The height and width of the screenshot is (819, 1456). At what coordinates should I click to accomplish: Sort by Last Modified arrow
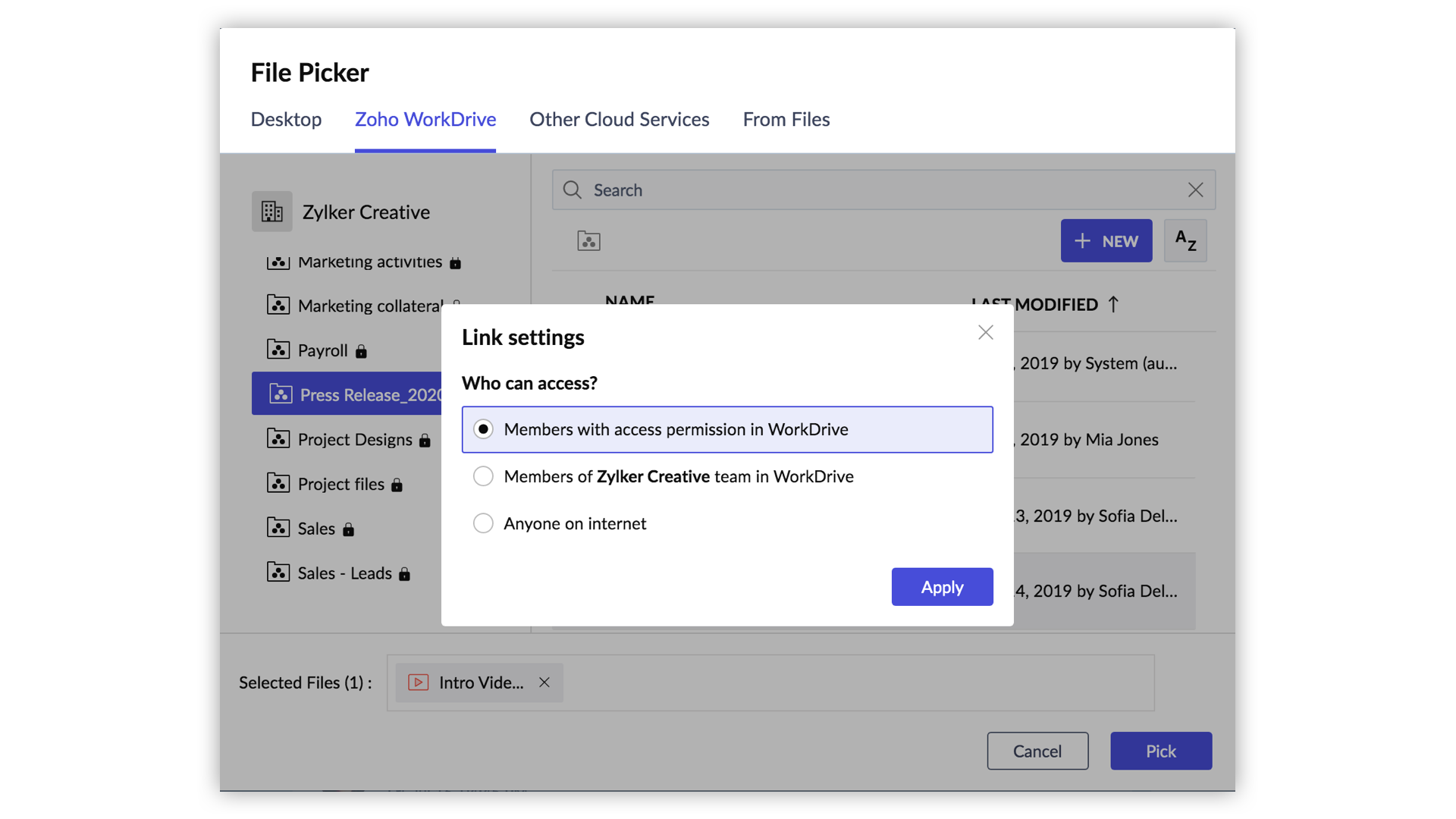pyautogui.click(x=1112, y=304)
